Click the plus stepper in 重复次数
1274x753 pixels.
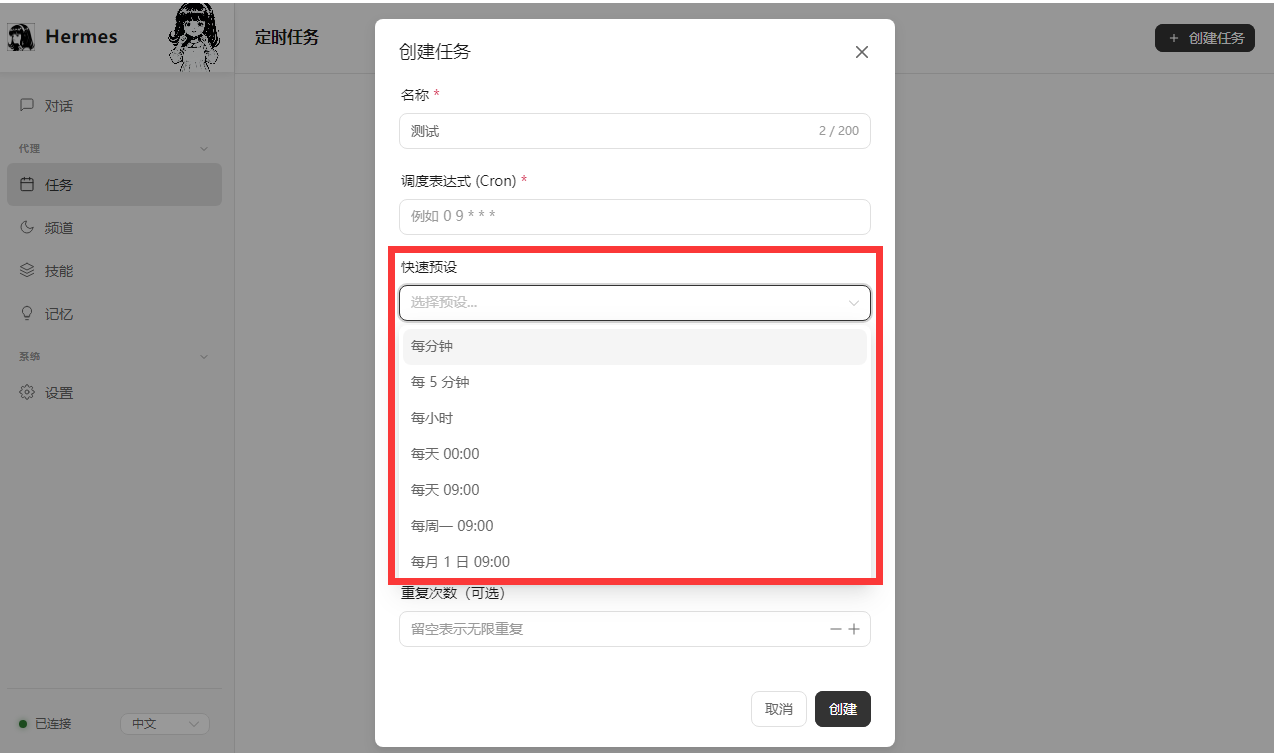pyautogui.click(x=854, y=629)
